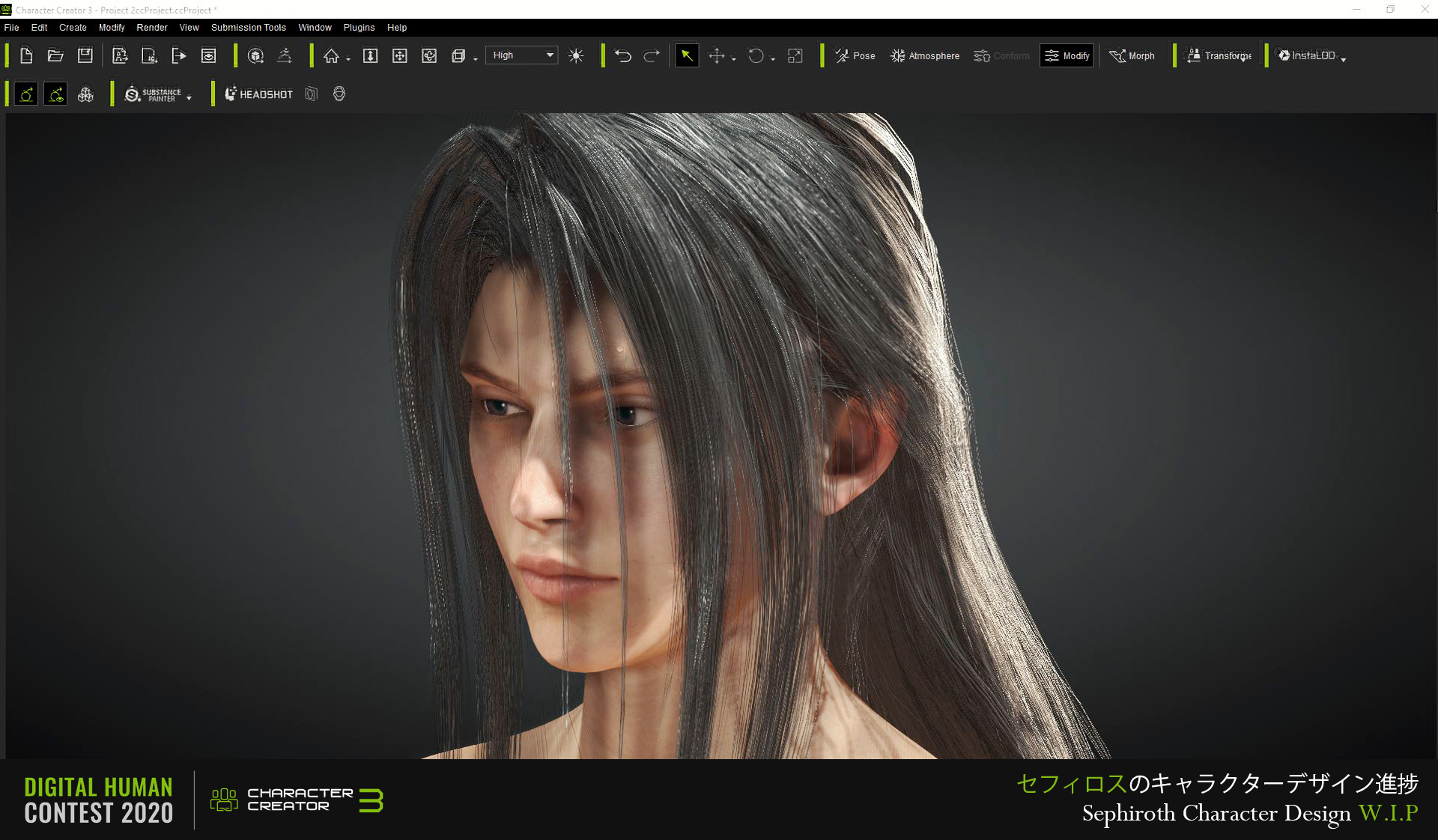Viewport: 1438px width, 840px height.
Task: Click the Morph button
Action: [1132, 55]
